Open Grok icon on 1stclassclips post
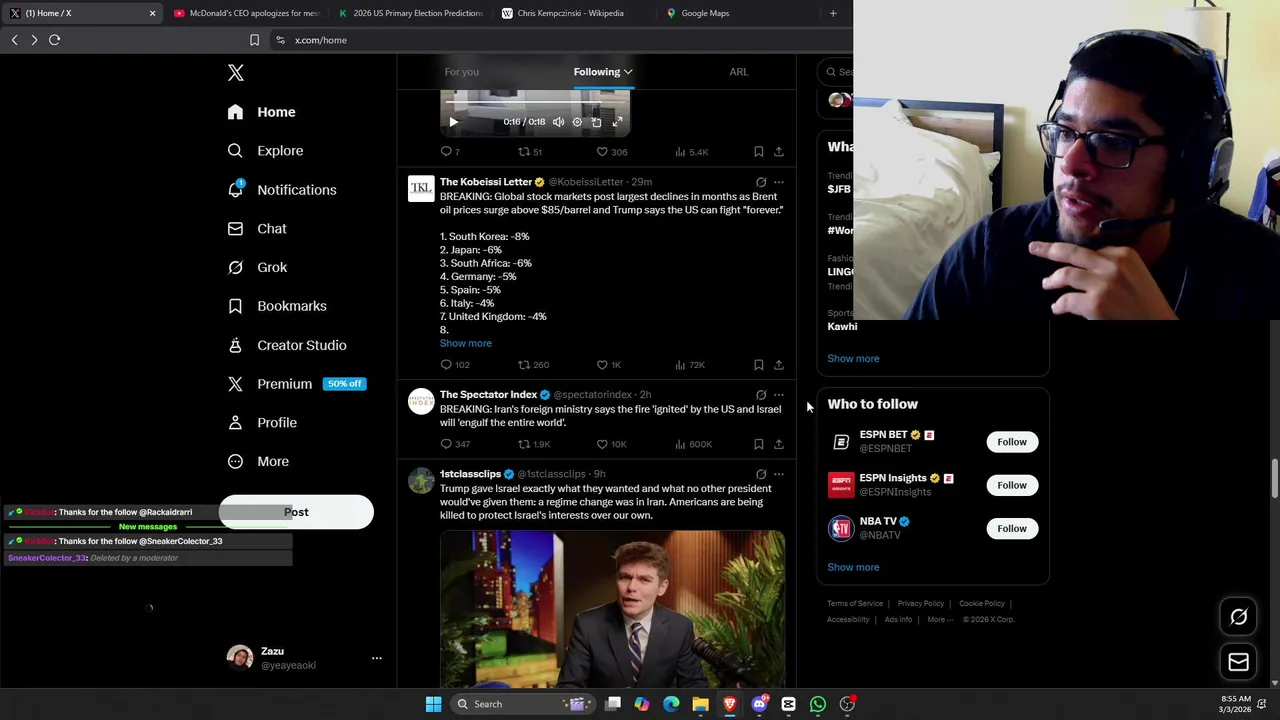Viewport: 1280px width, 720px height. pos(761,474)
